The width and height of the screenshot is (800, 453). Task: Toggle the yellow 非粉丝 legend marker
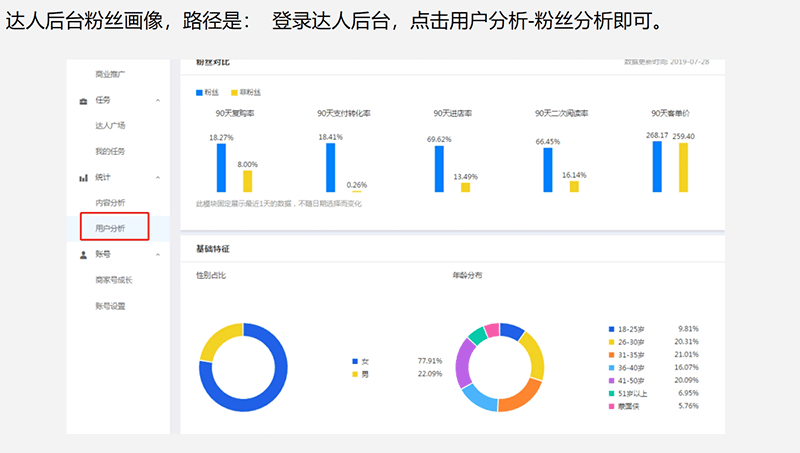click(234, 92)
